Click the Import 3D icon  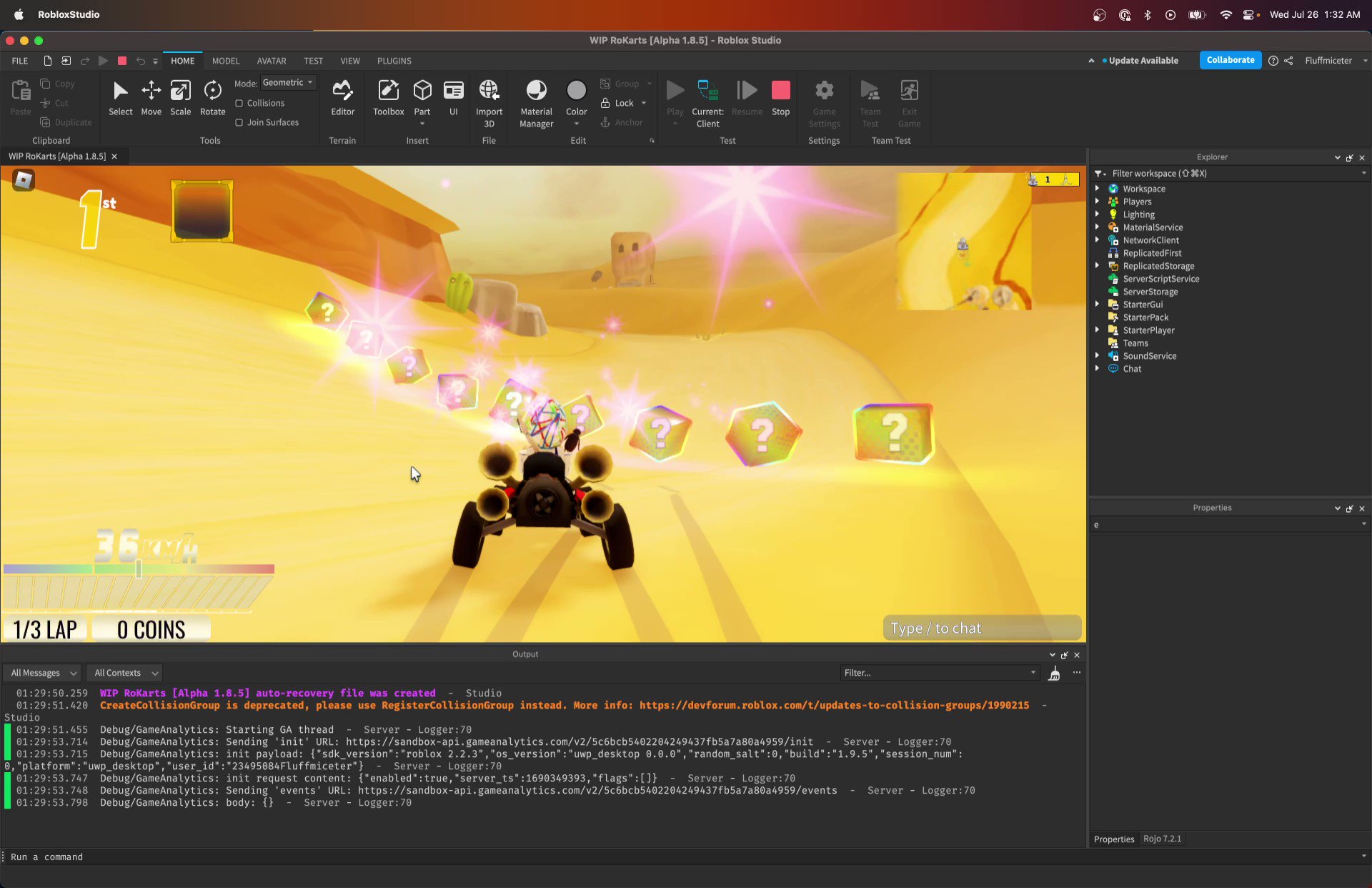pyautogui.click(x=489, y=90)
